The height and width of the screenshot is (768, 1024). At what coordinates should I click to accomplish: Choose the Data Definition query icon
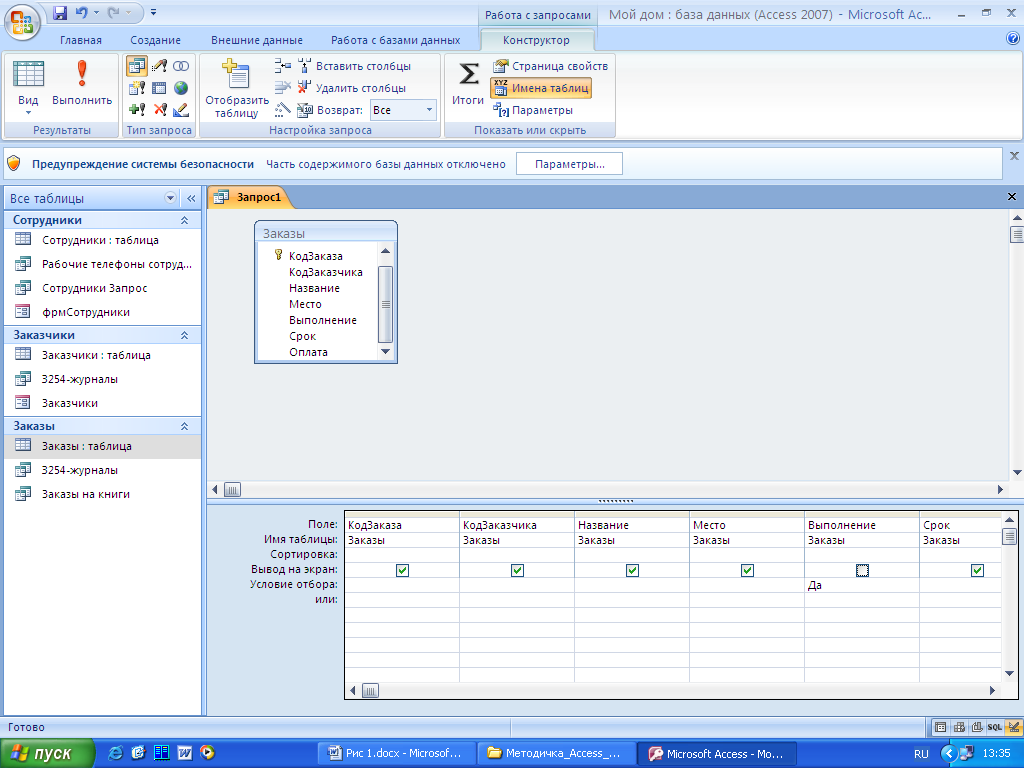(181, 110)
